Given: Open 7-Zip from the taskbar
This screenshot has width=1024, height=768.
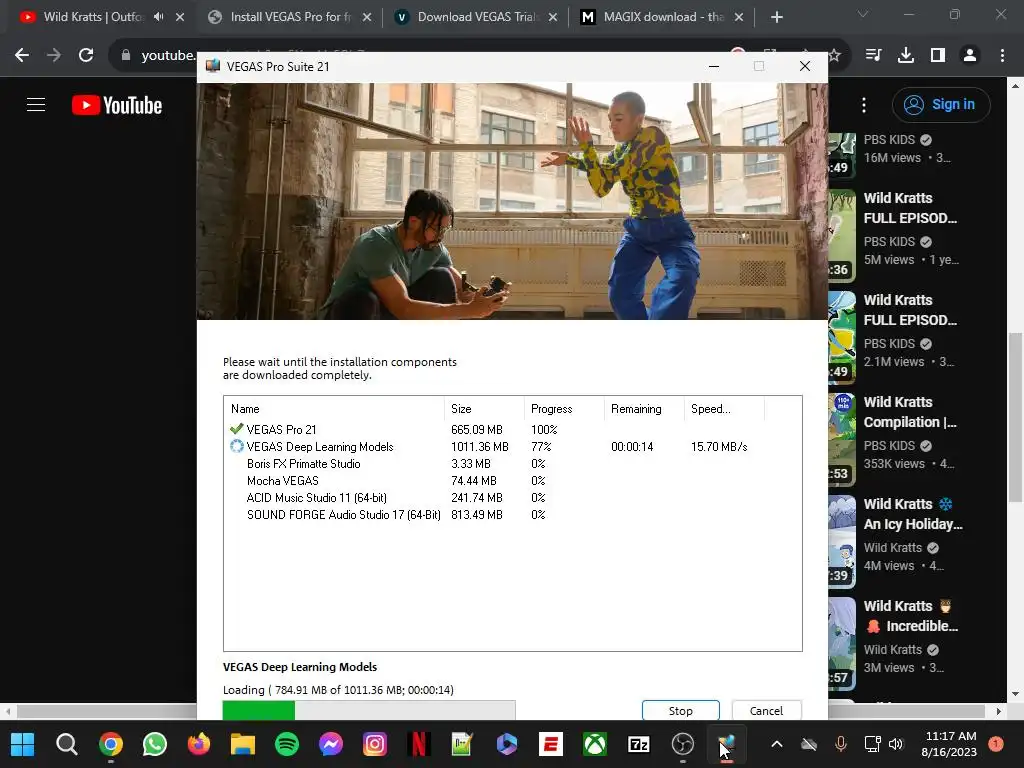Looking at the screenshot, I should click(x=639, y=744).
